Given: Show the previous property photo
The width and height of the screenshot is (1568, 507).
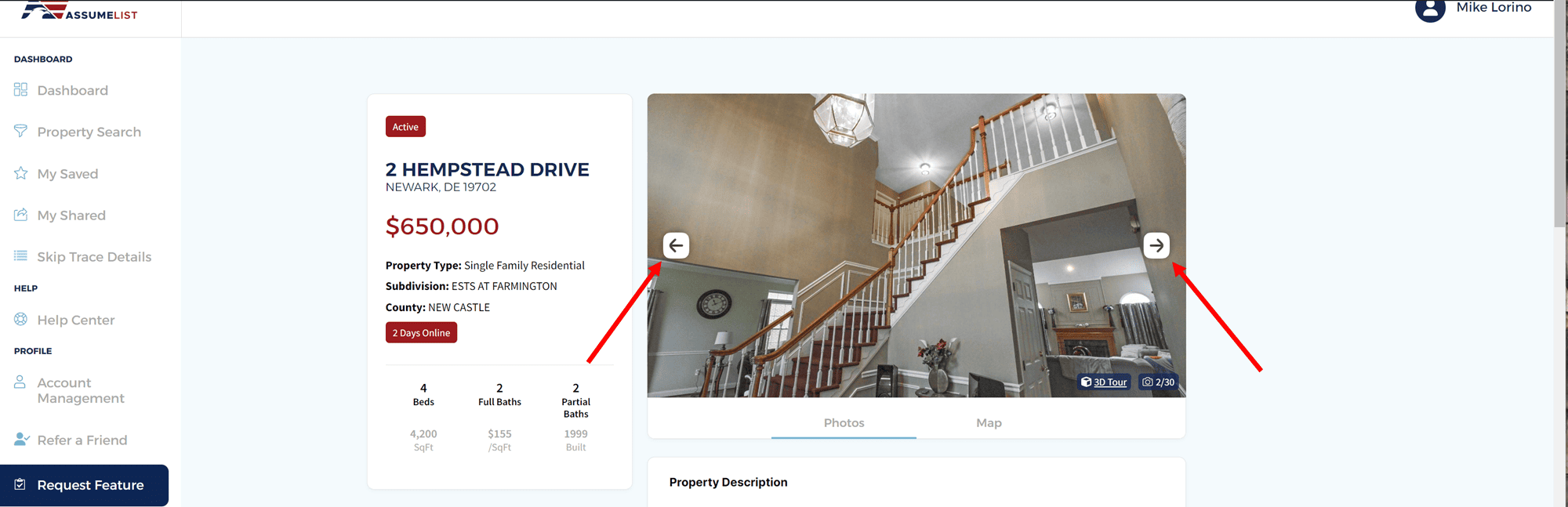Looking at the screenshot, I should 676,245.
